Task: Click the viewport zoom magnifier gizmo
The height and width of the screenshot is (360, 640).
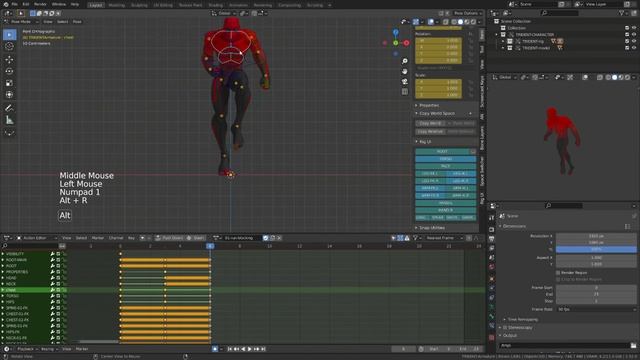Action: coord(404,61)
